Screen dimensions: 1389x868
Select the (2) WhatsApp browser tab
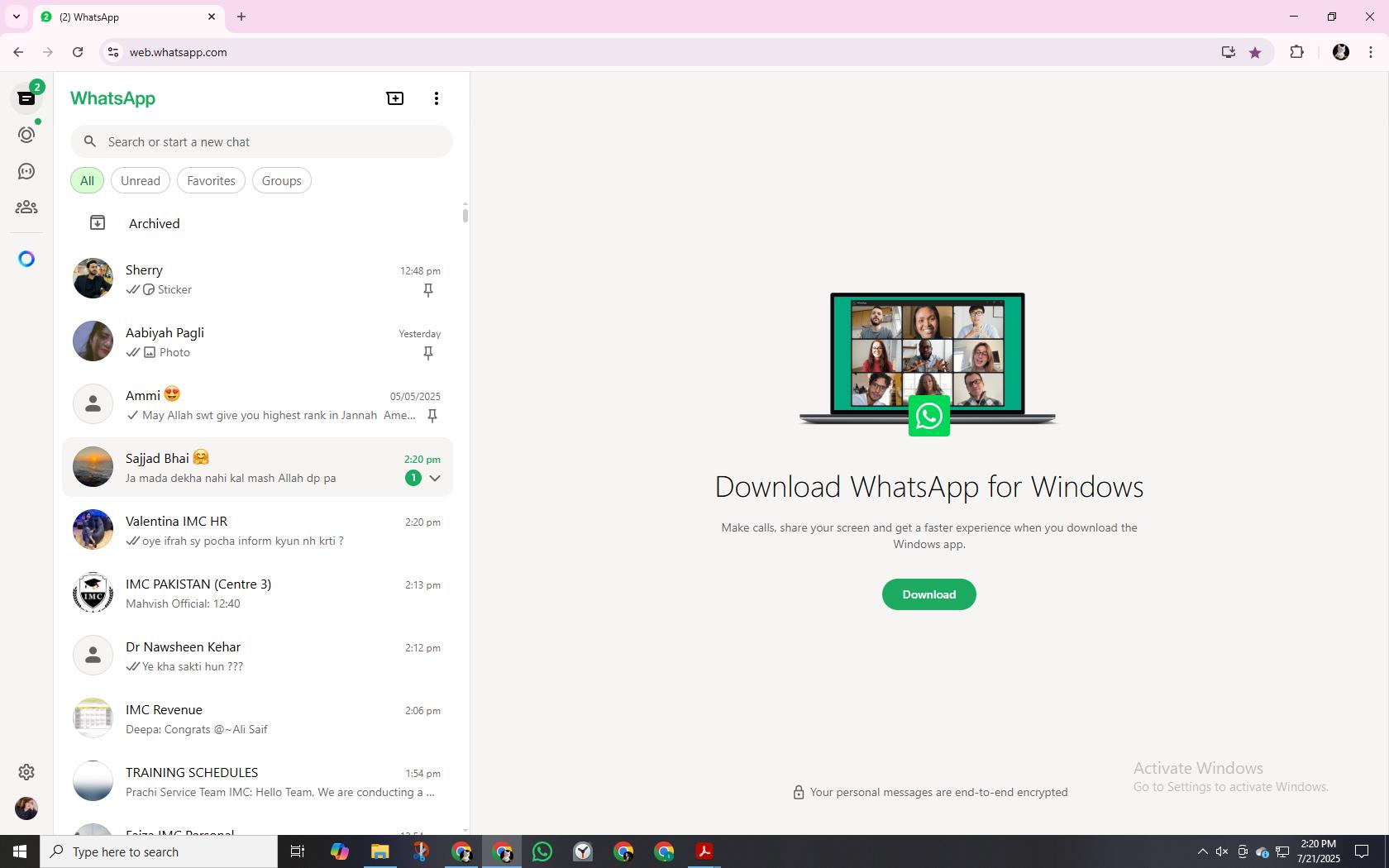128,17
